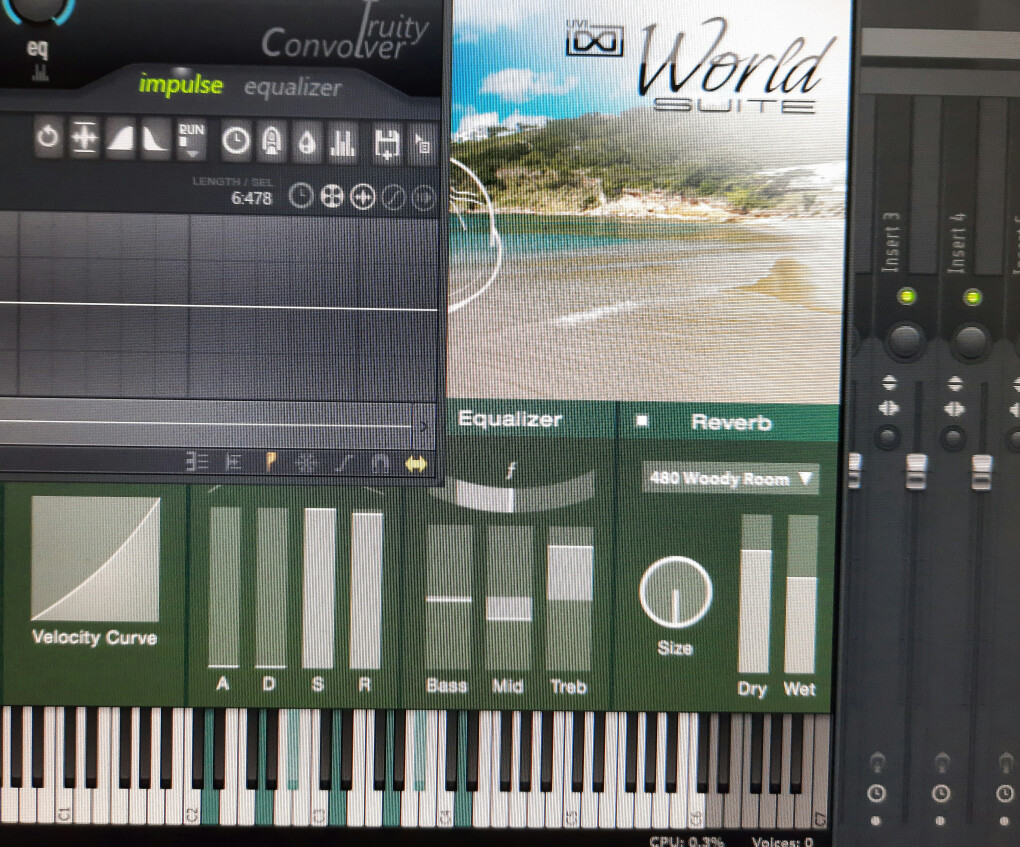1020x847 pixels.
Task: Toggle the slide line icon in envelope bar
Action: pyautogui.click(x=343, y=463)
